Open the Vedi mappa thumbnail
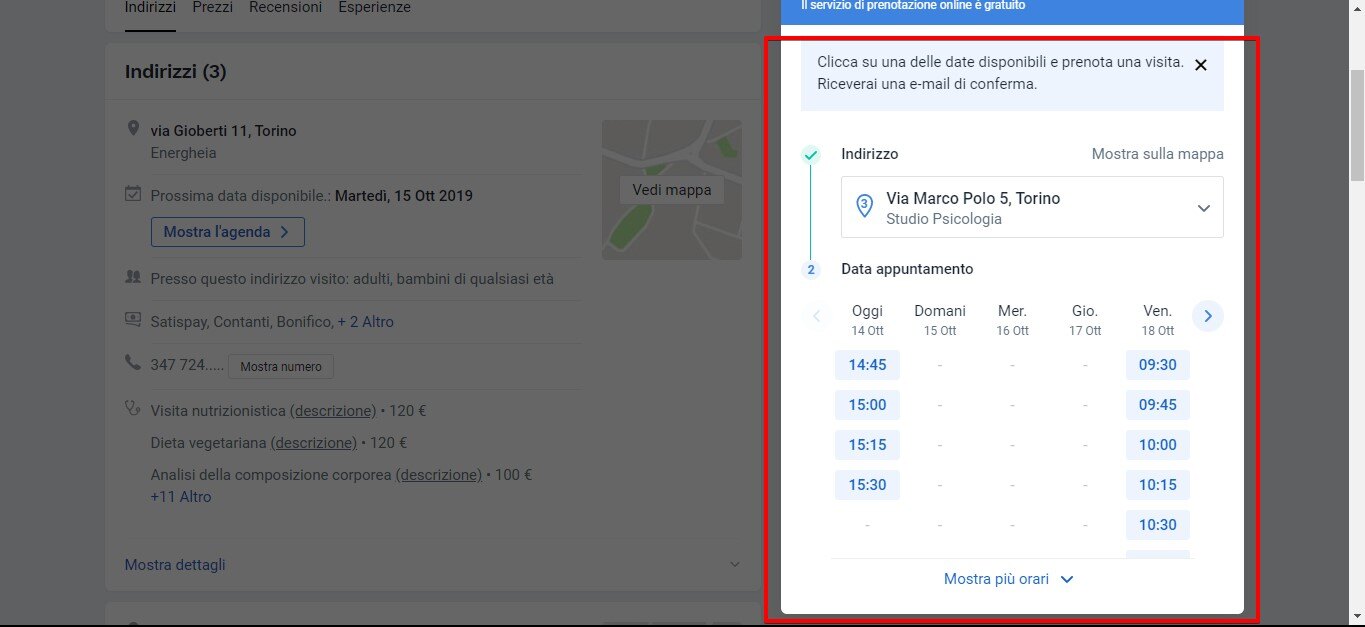This screenshot has width=1365, height=627. coord(671,190)
